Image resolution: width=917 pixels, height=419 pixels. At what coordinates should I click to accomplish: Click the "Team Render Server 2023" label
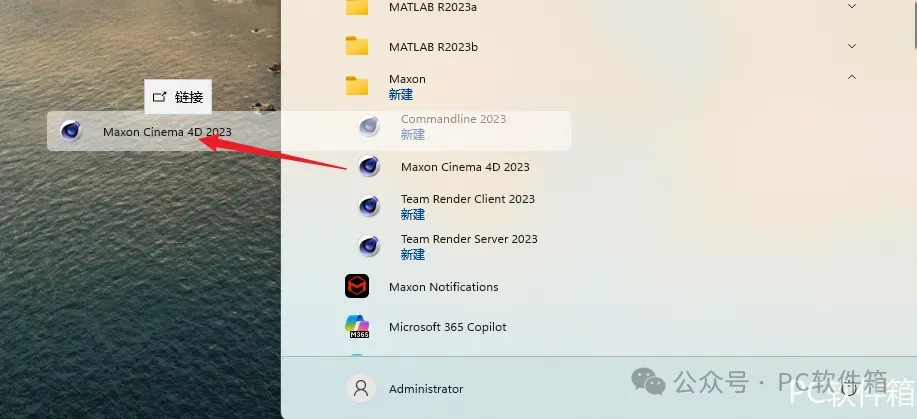click(x=469, y=239)
